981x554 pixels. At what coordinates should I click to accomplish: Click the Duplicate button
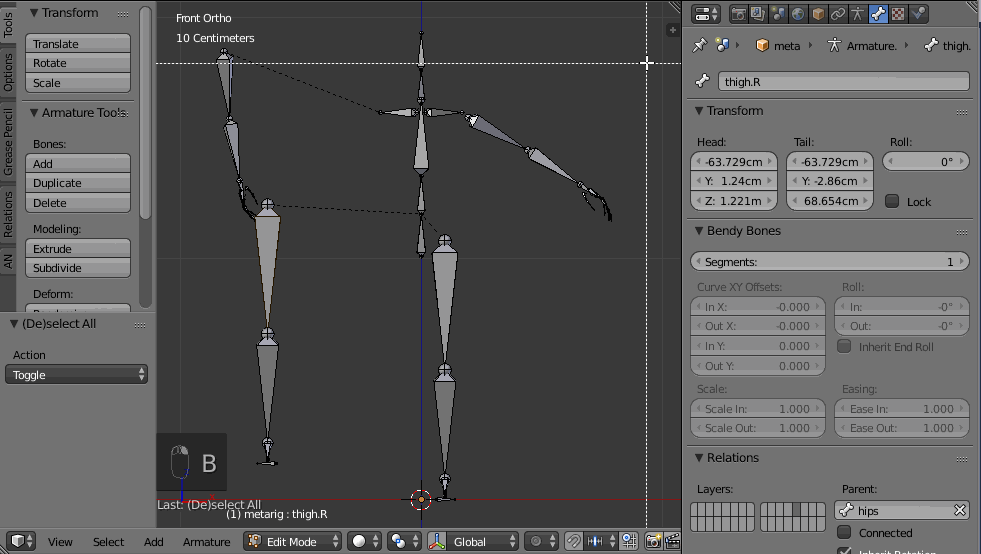coord(78,183)
